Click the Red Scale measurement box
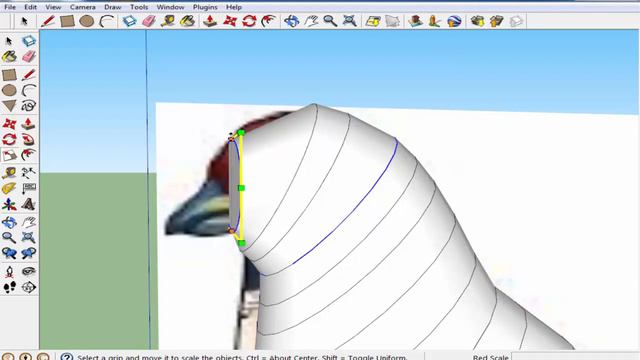Screen dimensions: 640x360 575,357
